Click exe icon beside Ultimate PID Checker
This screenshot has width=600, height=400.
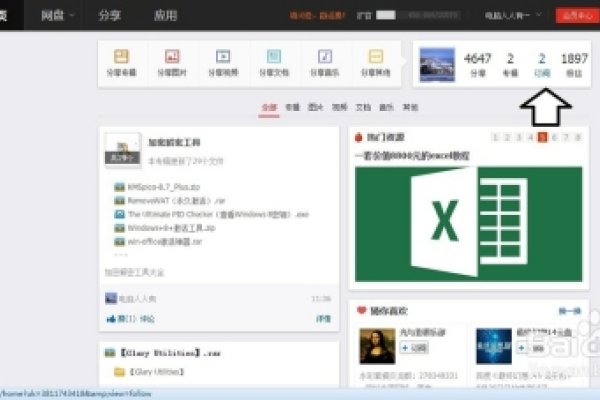tap(119, 214)
